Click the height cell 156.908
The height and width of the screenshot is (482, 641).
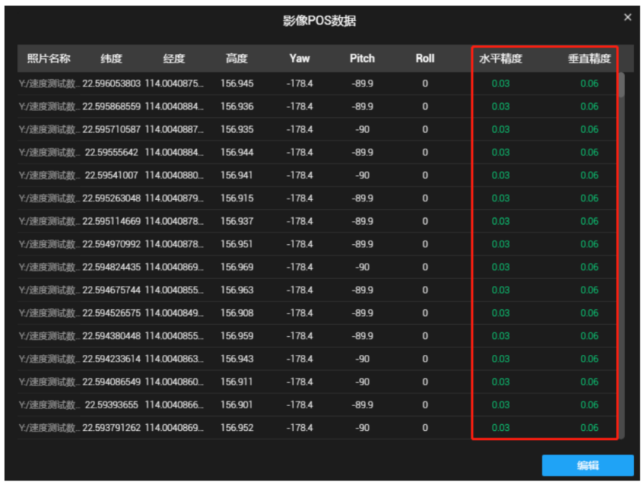pos(237,313)
